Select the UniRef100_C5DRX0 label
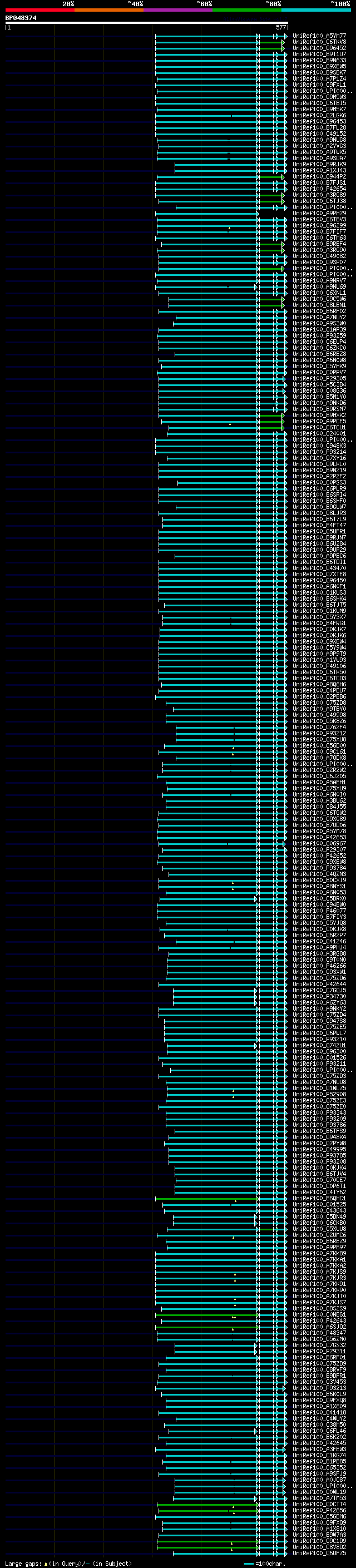 [x=319, y=899]
